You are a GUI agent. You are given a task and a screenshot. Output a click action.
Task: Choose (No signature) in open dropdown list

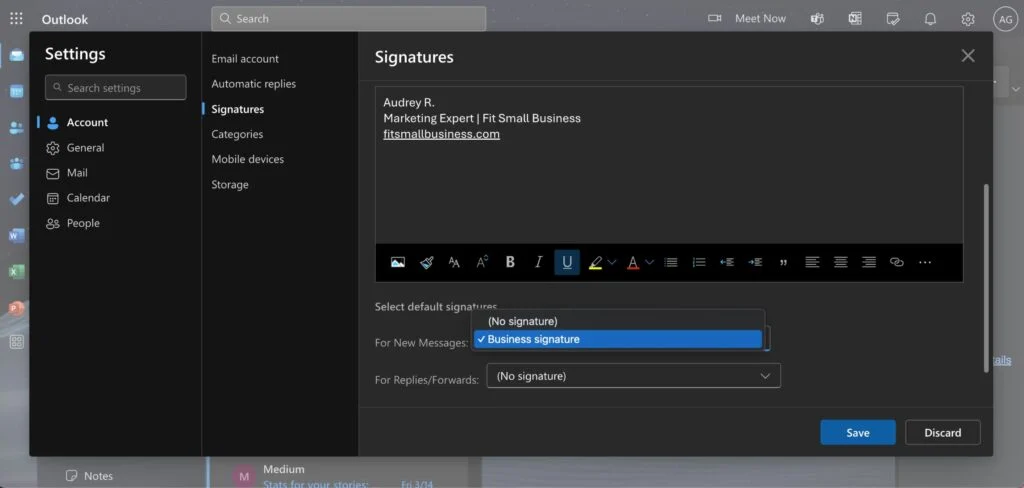coord(618,321)
